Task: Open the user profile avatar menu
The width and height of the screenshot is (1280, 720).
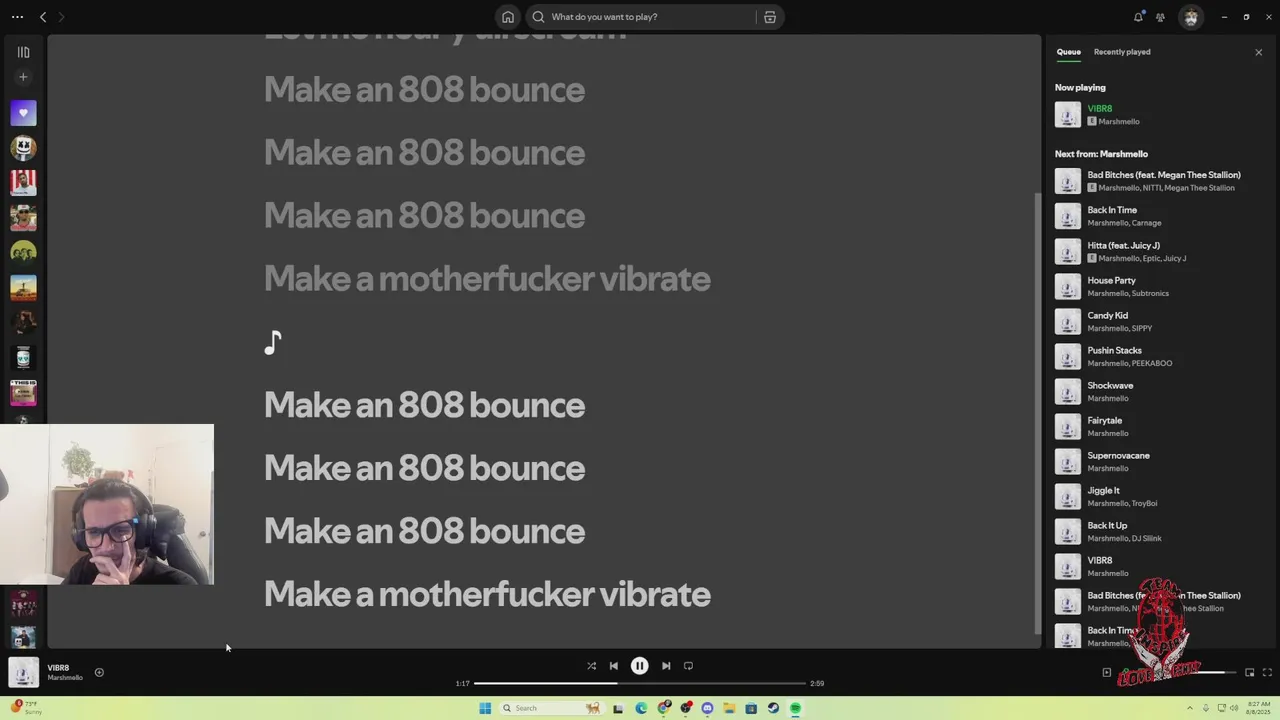Action: (x=1190, y=17)
